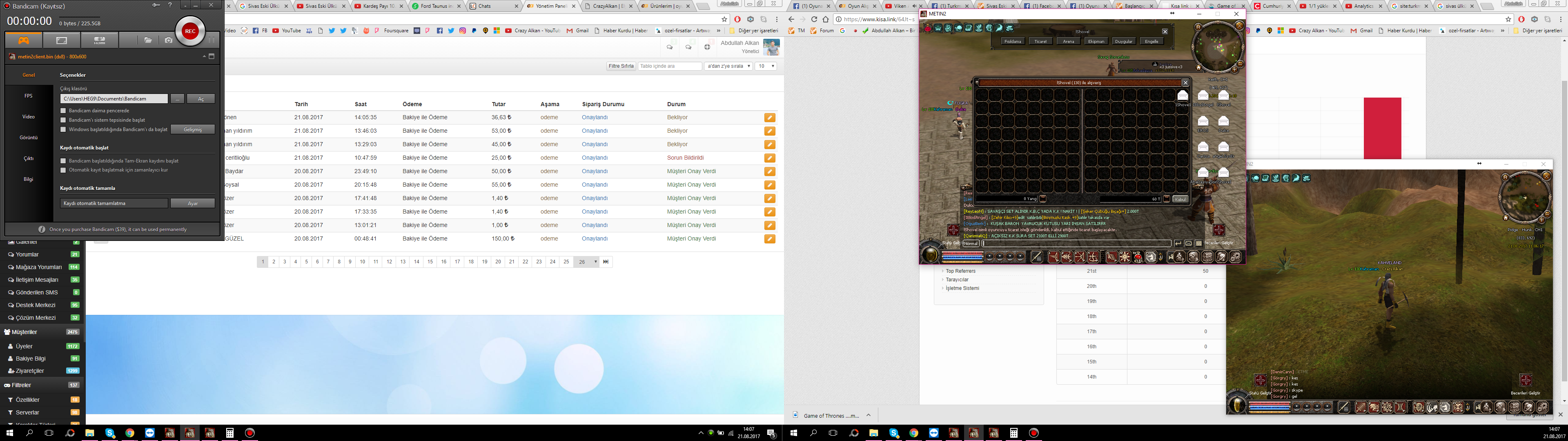Click Kabul button in trade window
The width and height of the screenshot is (1568, 441).
point(1180,199)
